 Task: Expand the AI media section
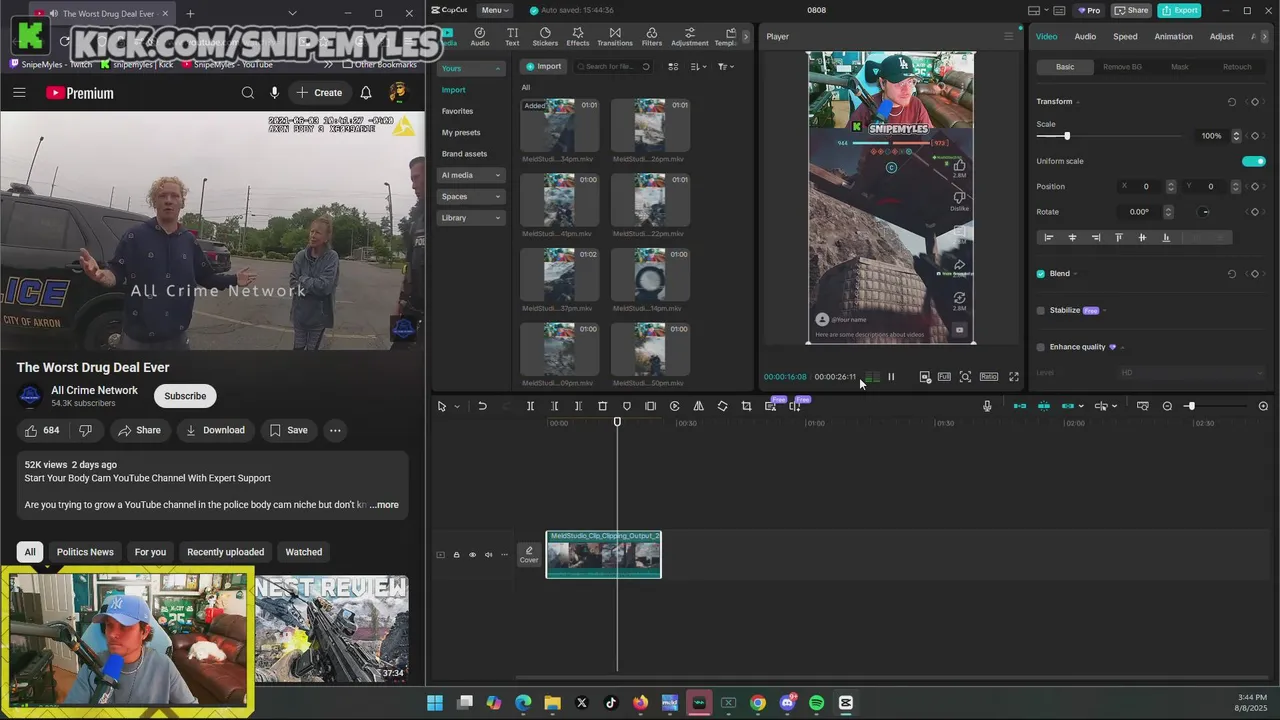pos(471,175)
